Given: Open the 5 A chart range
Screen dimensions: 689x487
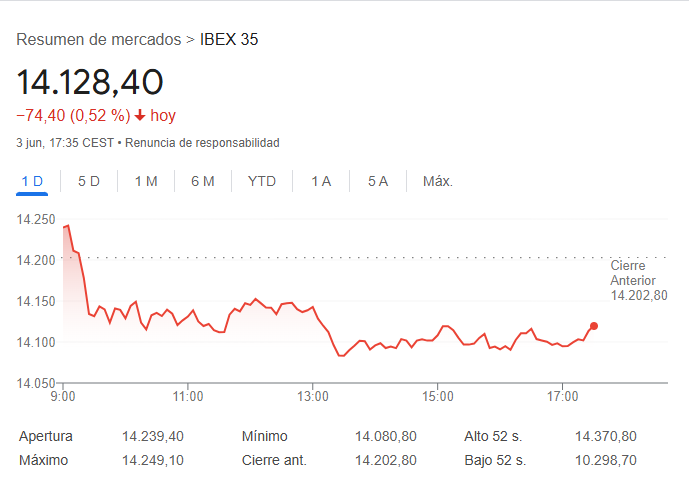Looking at the screenshot, I should 377,181.
